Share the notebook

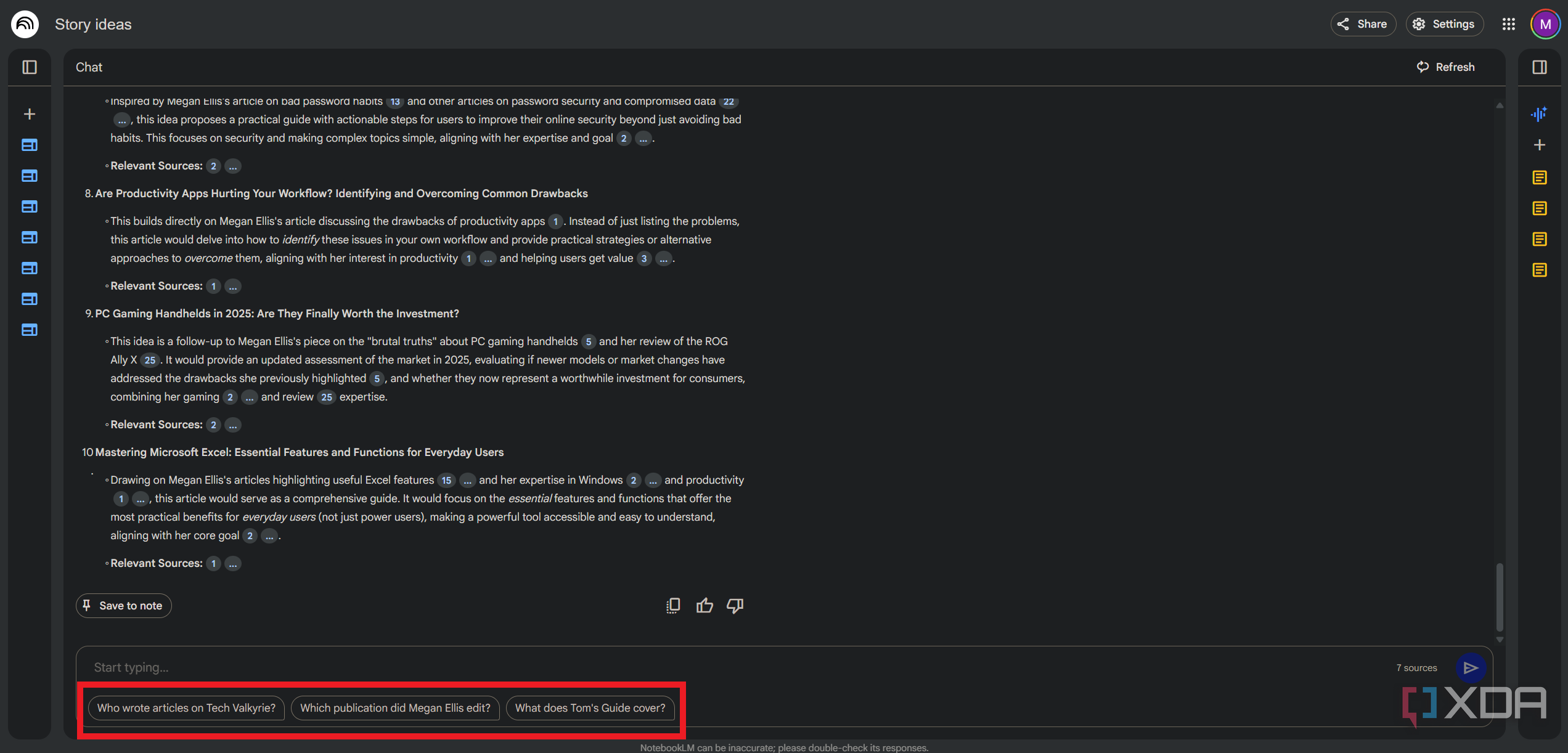tap(1363, 24)
